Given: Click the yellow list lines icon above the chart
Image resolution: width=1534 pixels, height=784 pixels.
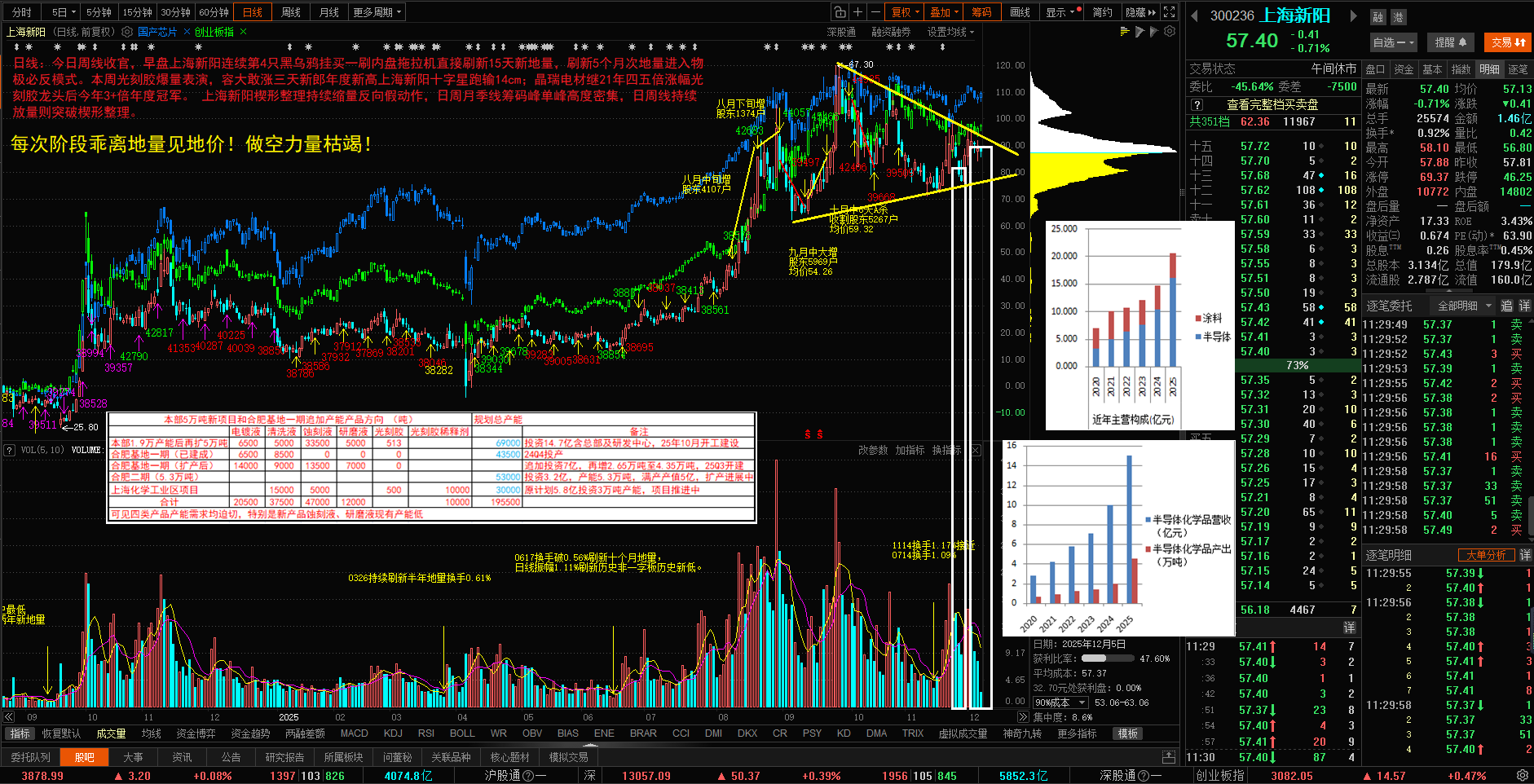Looking at the screenshot, I should point(1126,31).
